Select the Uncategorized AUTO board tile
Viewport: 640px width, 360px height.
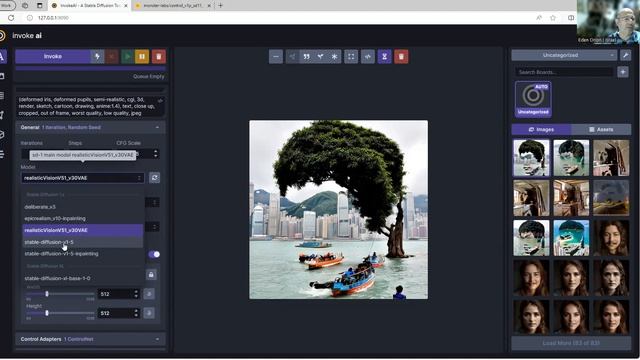tap(533, 100)
